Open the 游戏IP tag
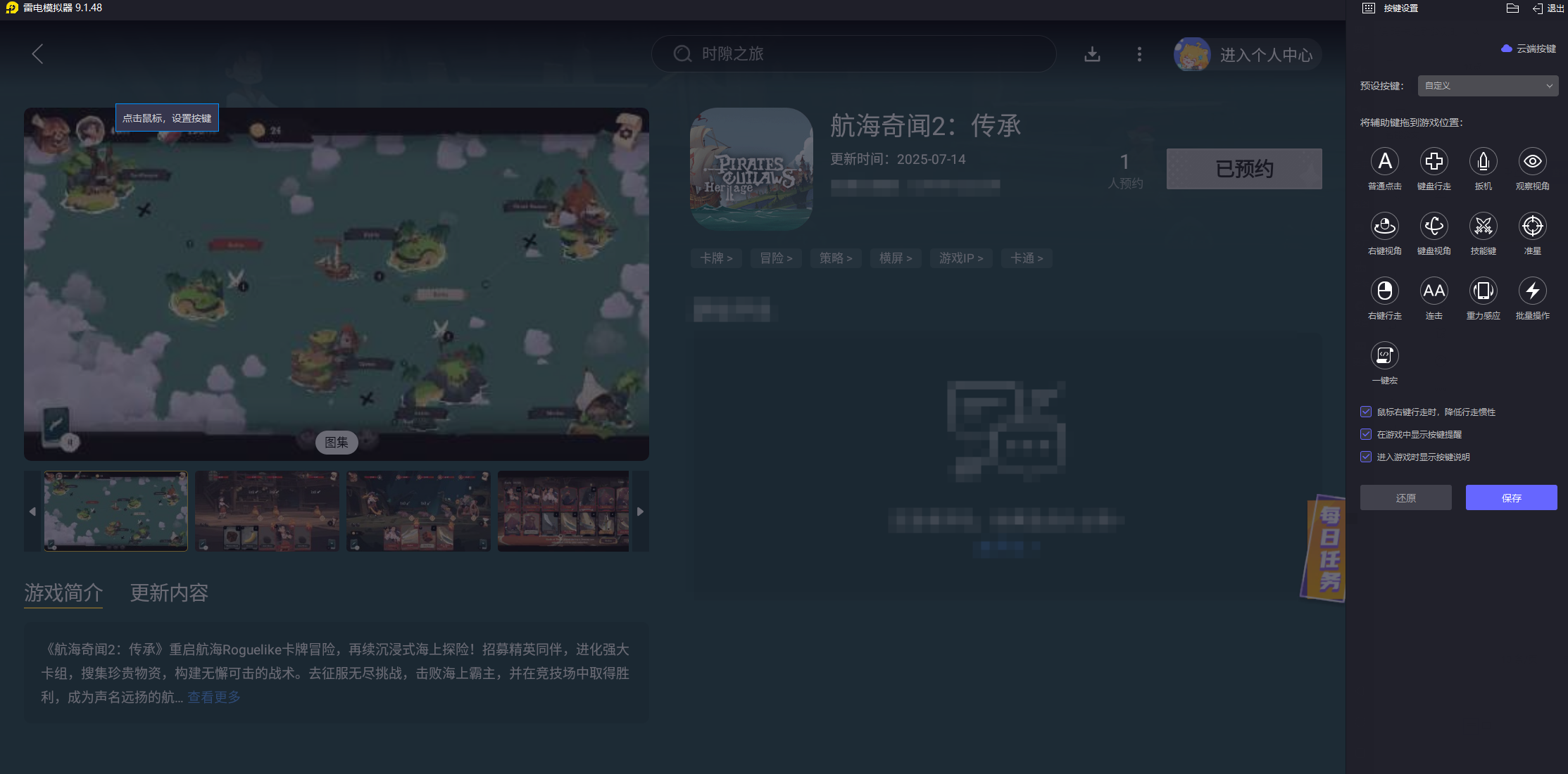This screenshot has width=1568, height=774. coord(961,258)
